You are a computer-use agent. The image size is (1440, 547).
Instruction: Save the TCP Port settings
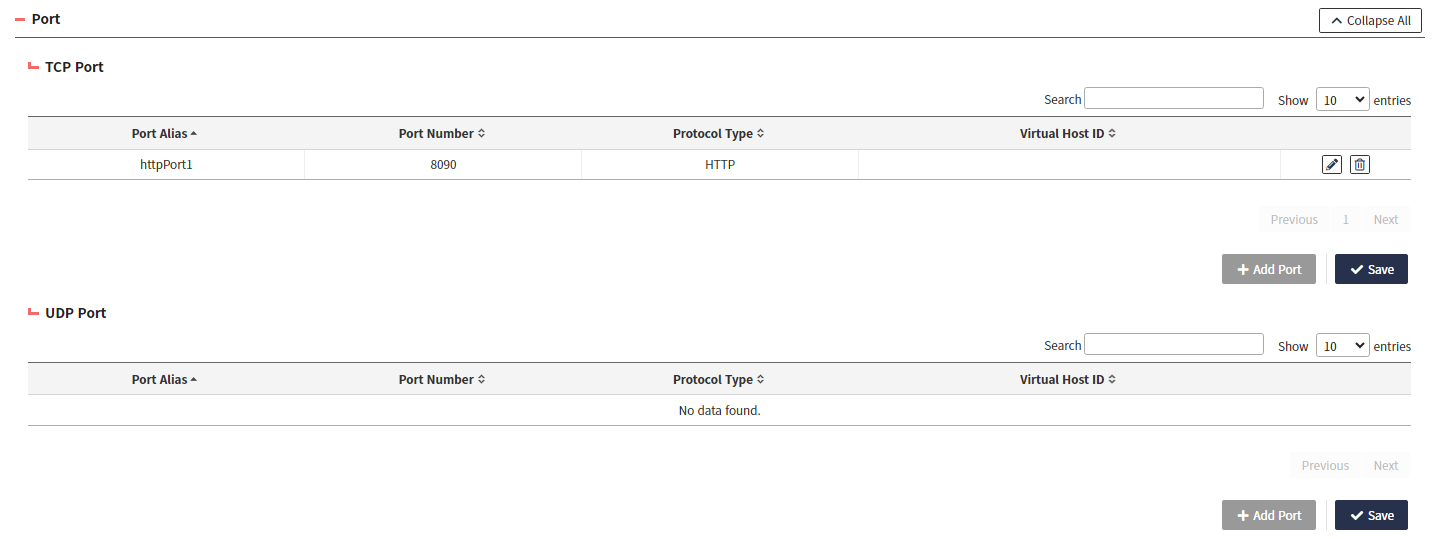coord(1371,269)
